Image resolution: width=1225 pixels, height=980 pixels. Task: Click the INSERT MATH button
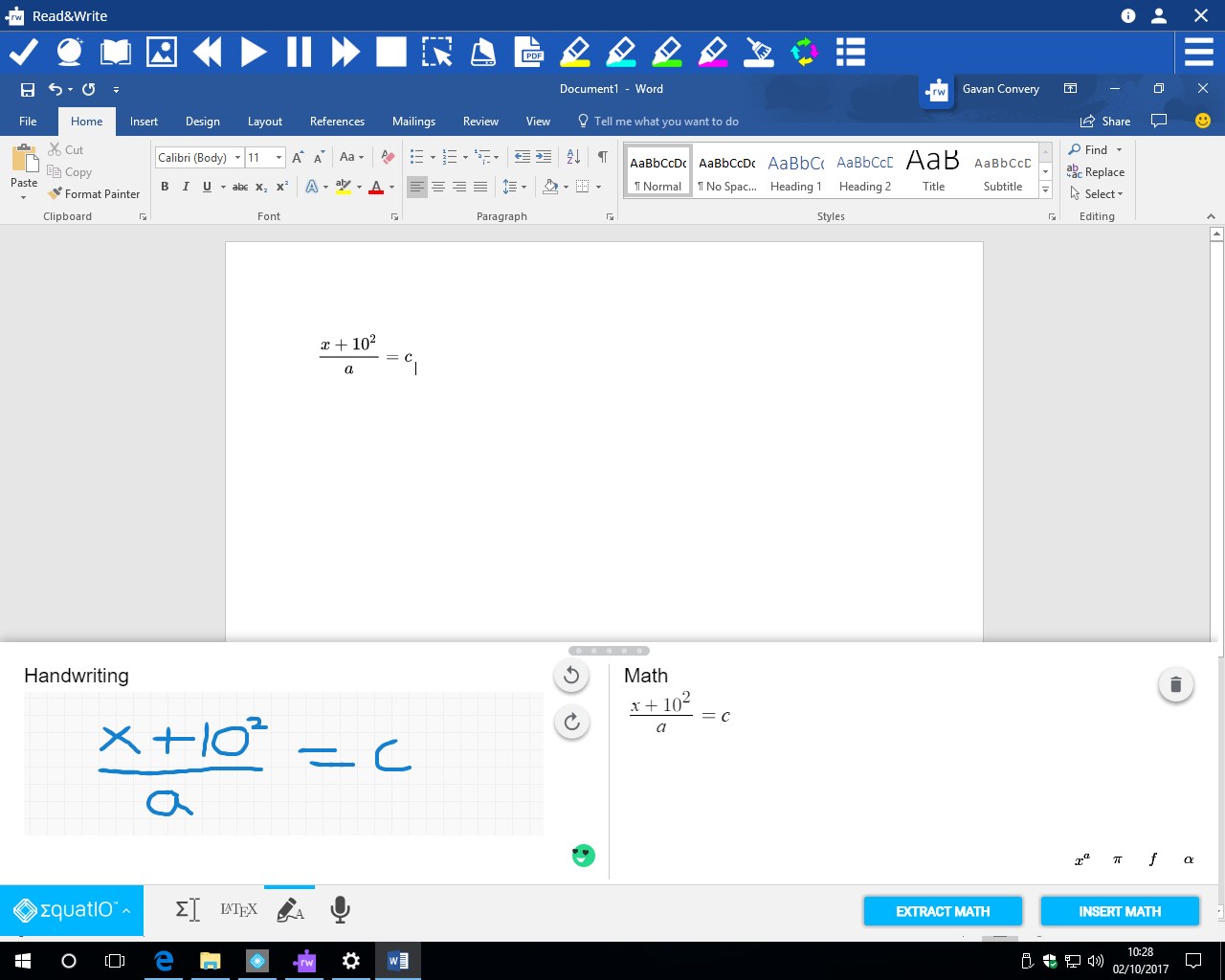pyautogui.click(x=1119, y=911)
